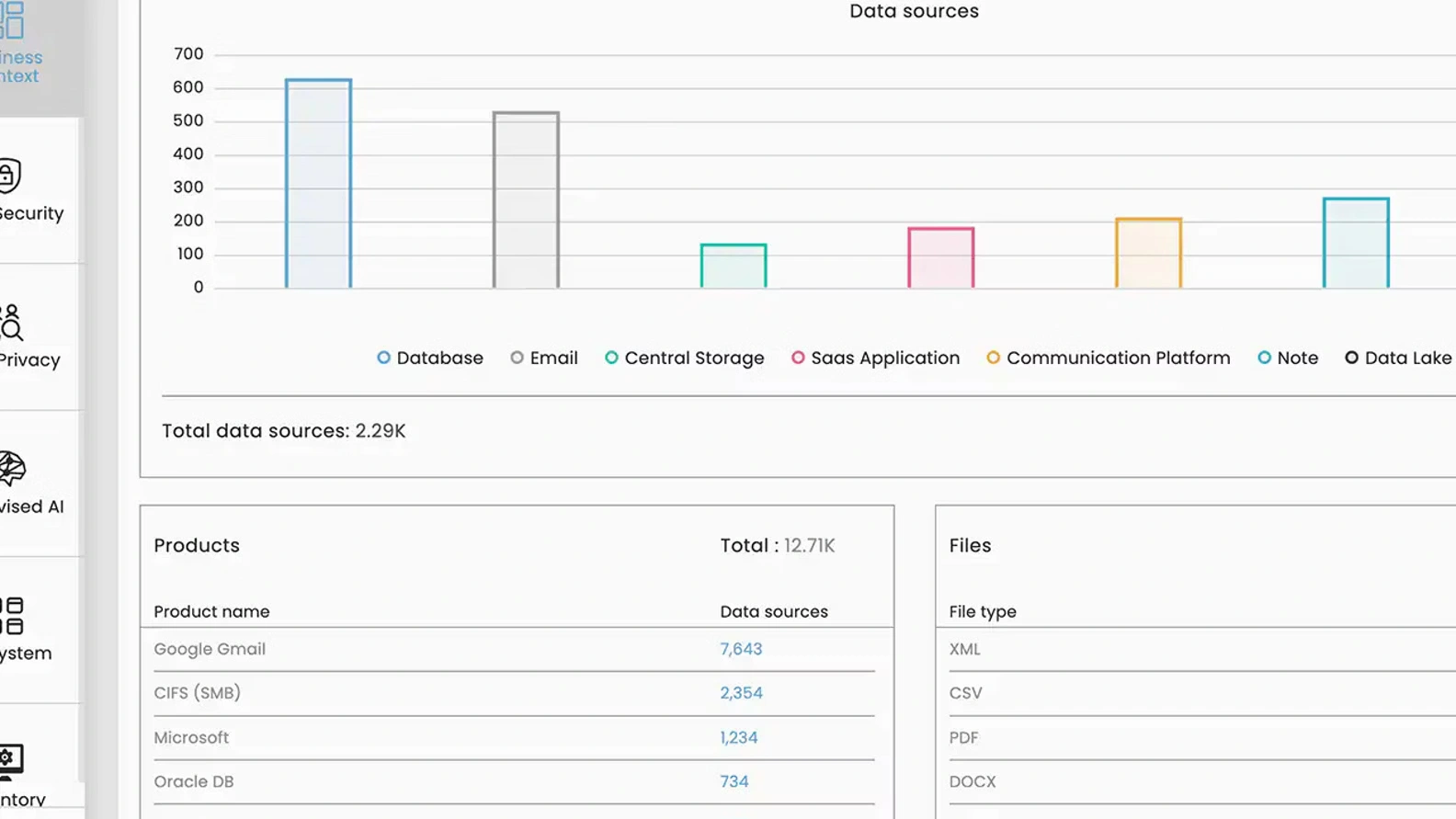This screenshot has height=819, width=1456.
Task: Open the CIFS (SMB) 2,354 link
Action: point(741,693)
